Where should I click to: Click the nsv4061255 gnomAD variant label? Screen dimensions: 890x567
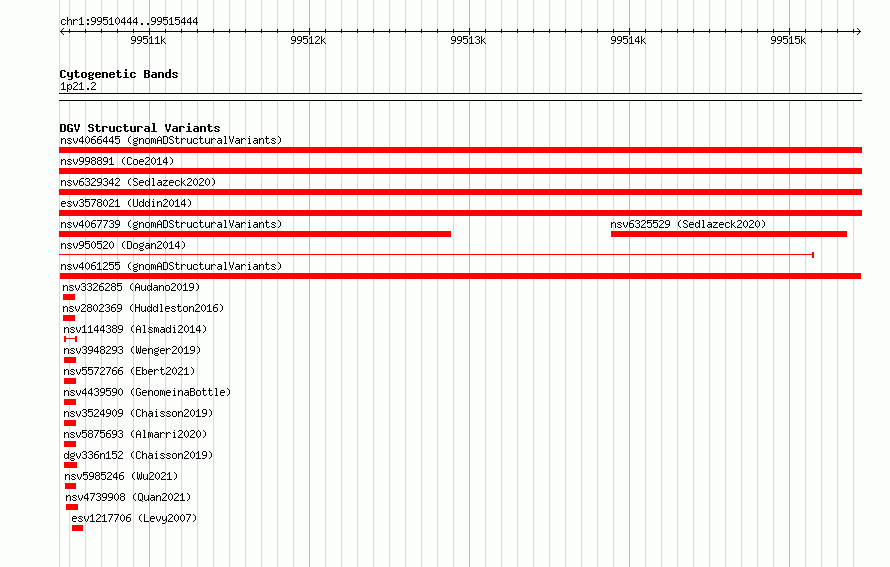pos(171,266)
